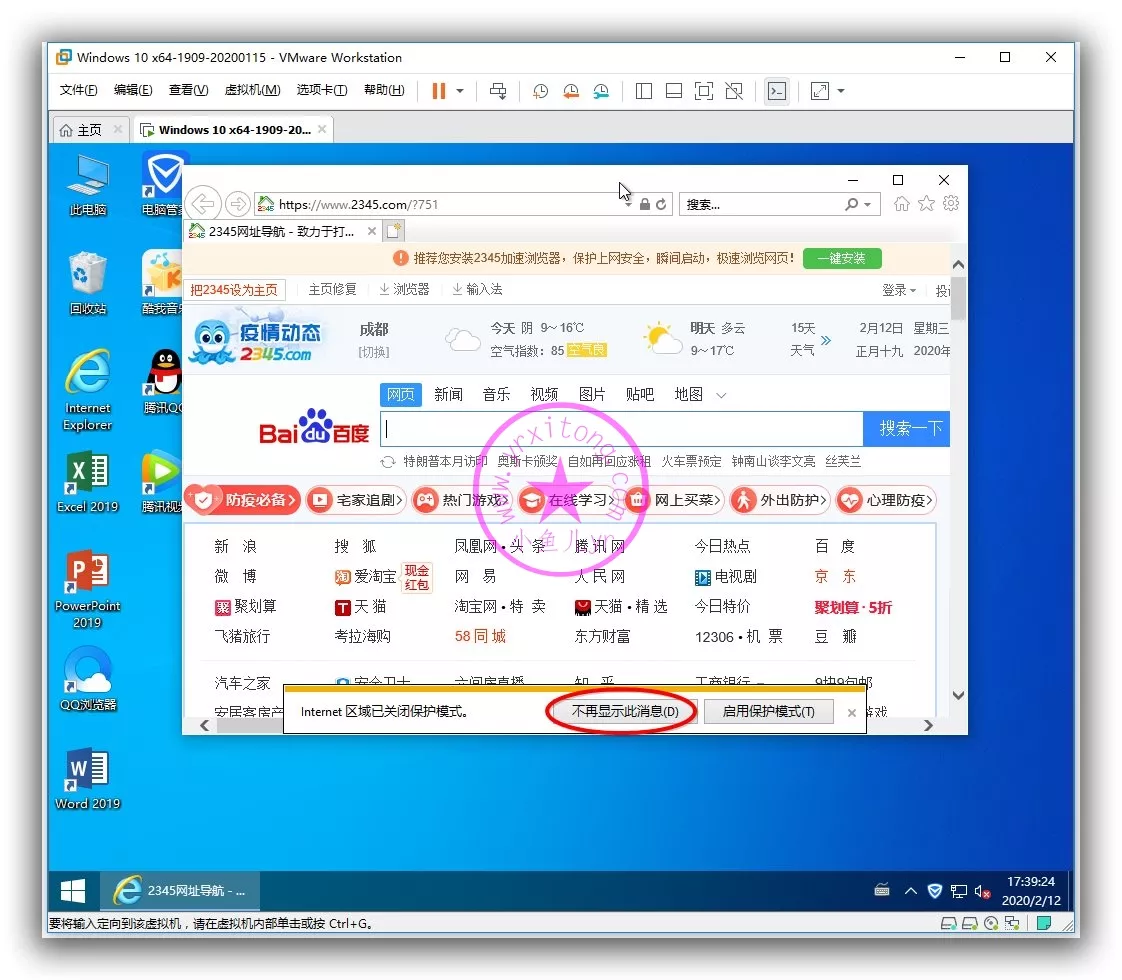Expand more Baidu search categories chevron

[722, 395]
